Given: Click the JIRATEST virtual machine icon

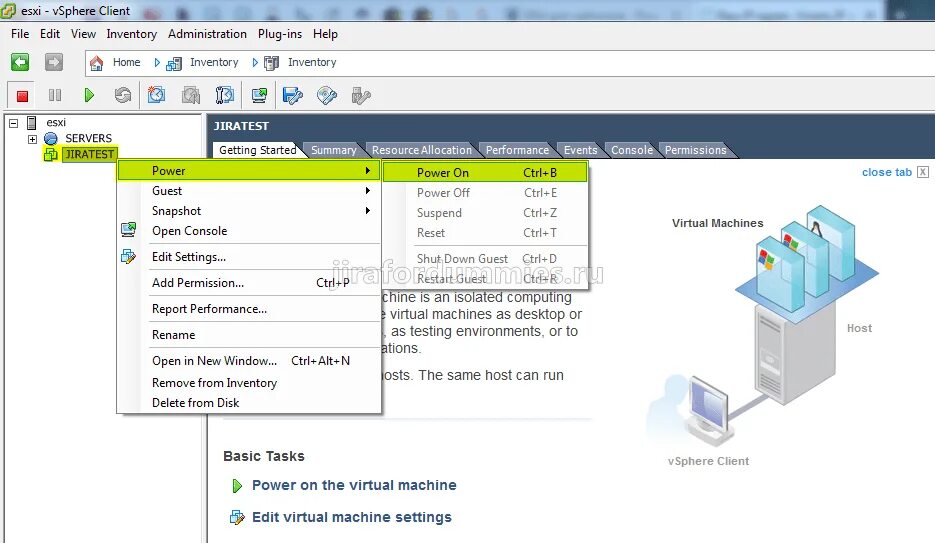Looking at the screenshot, I should tap(51, 154).
